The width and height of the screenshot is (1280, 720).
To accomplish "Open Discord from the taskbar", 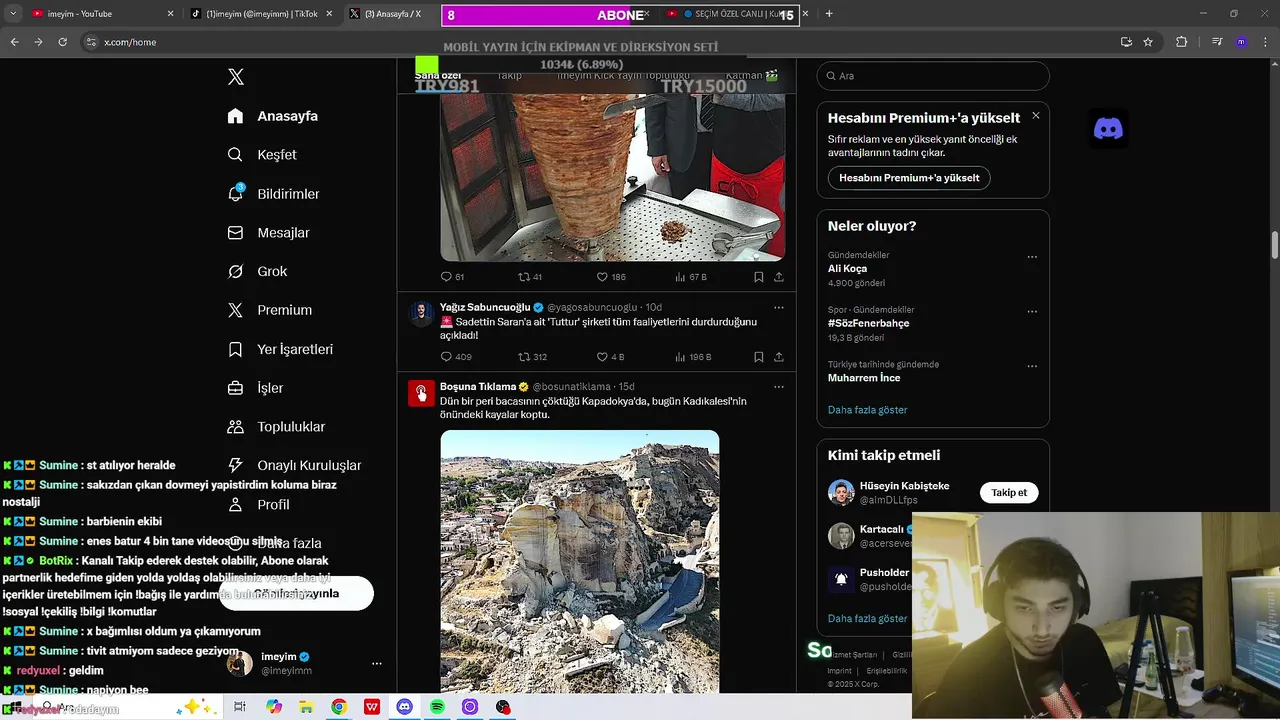I will [404, 707].
